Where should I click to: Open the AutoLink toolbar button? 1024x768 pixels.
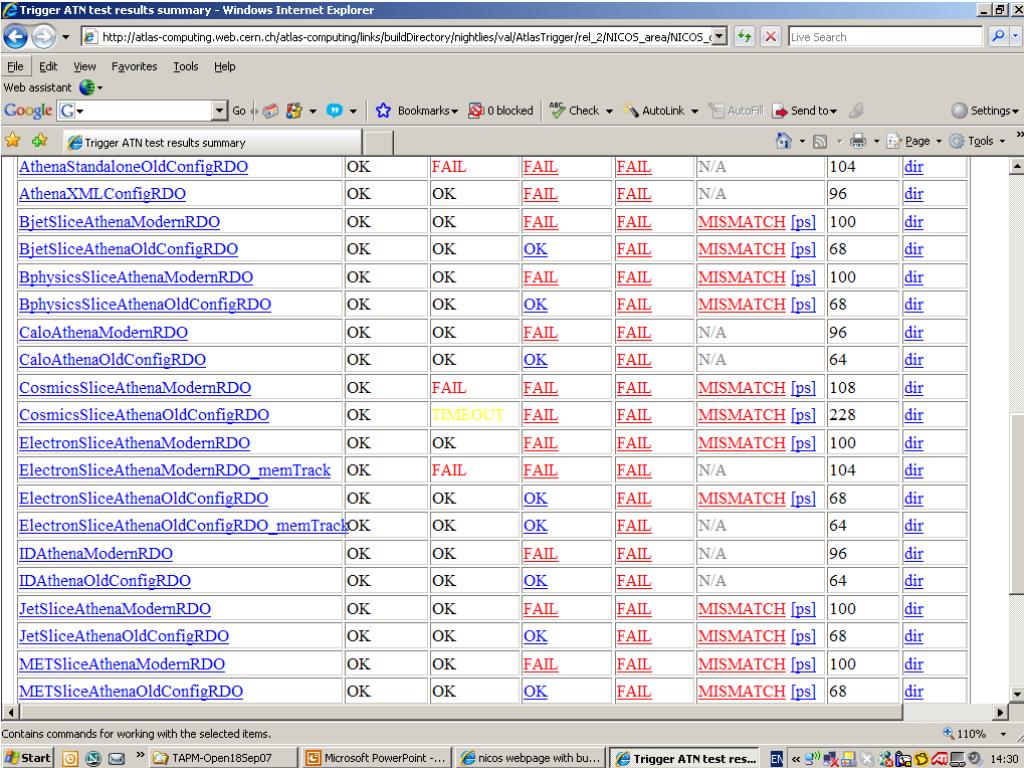pos(661,110)
